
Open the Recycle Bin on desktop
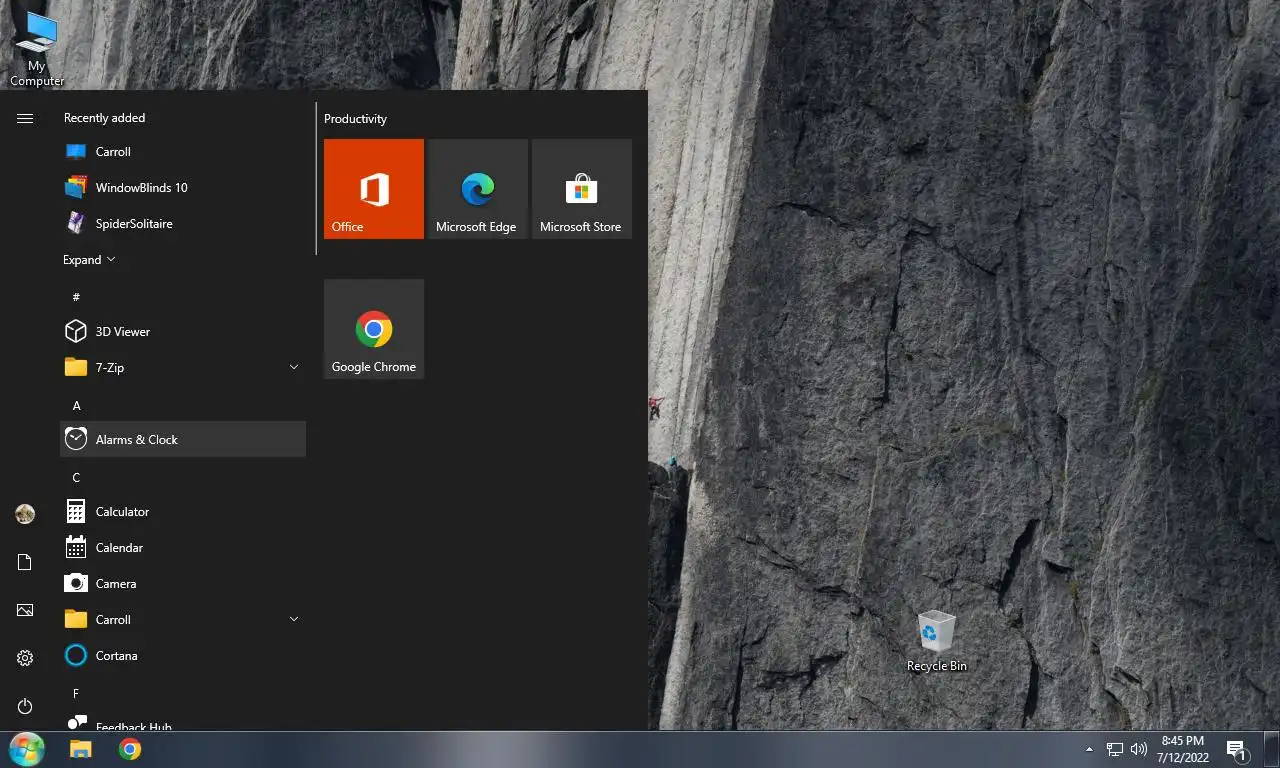936,641
